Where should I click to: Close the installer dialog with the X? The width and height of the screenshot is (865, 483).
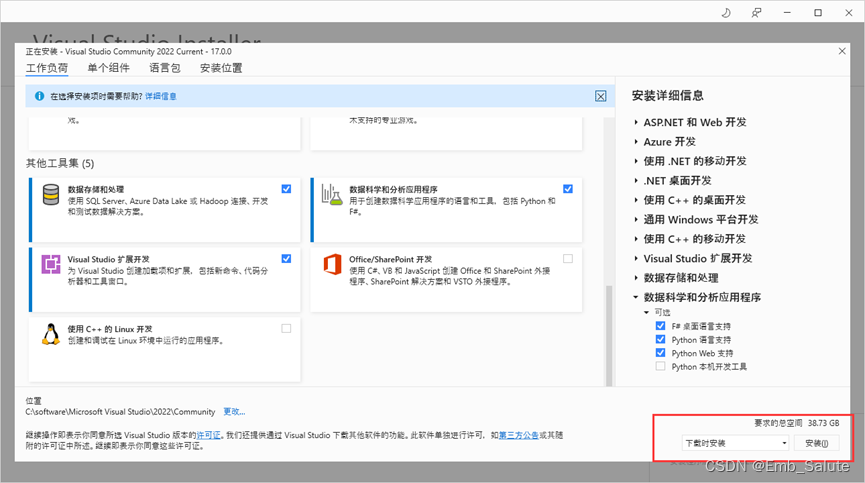[842, 51]
